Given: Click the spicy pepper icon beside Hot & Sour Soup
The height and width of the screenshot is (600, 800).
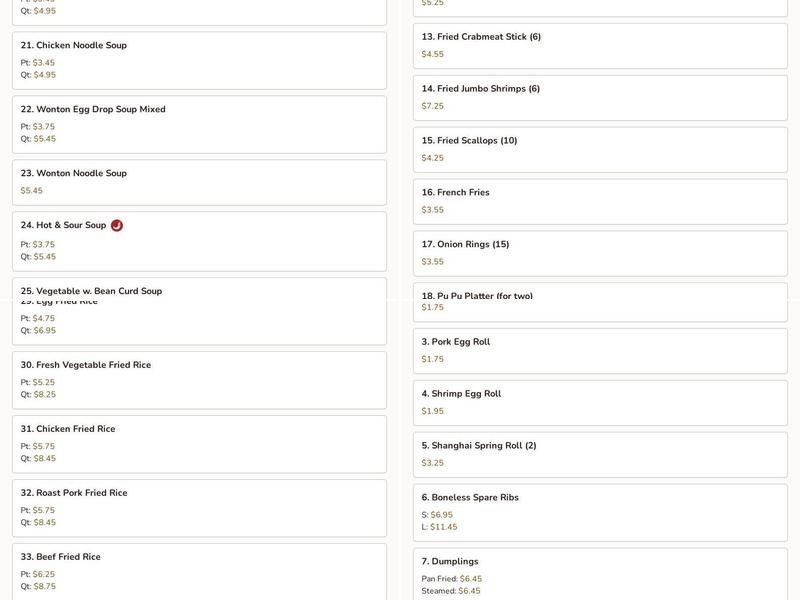Looking at the screenshot, I should tap(117, 226).
